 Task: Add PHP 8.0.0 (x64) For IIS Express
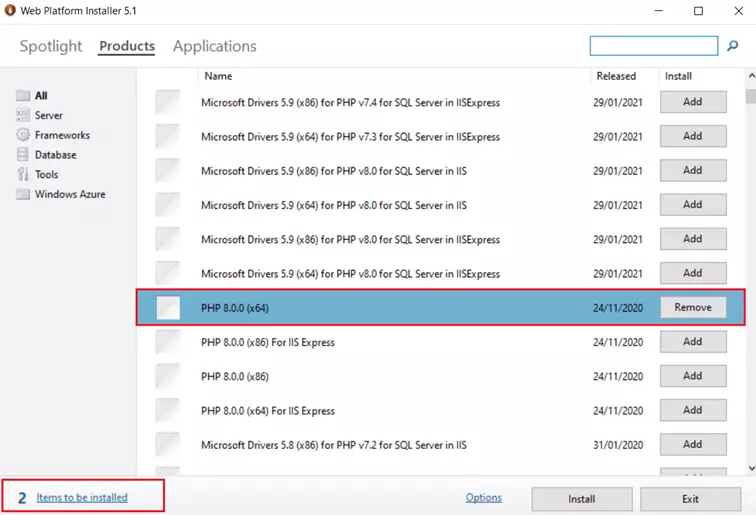(693, 410)
